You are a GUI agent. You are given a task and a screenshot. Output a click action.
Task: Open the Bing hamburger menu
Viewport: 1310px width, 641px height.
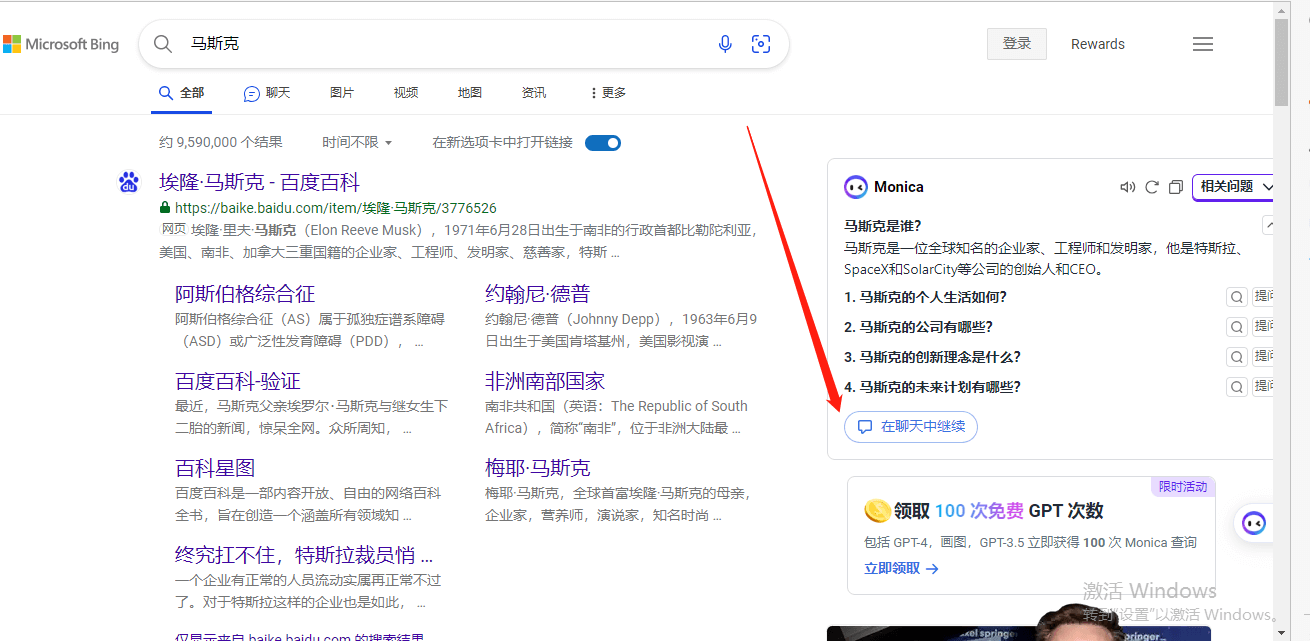(1203, 44)
